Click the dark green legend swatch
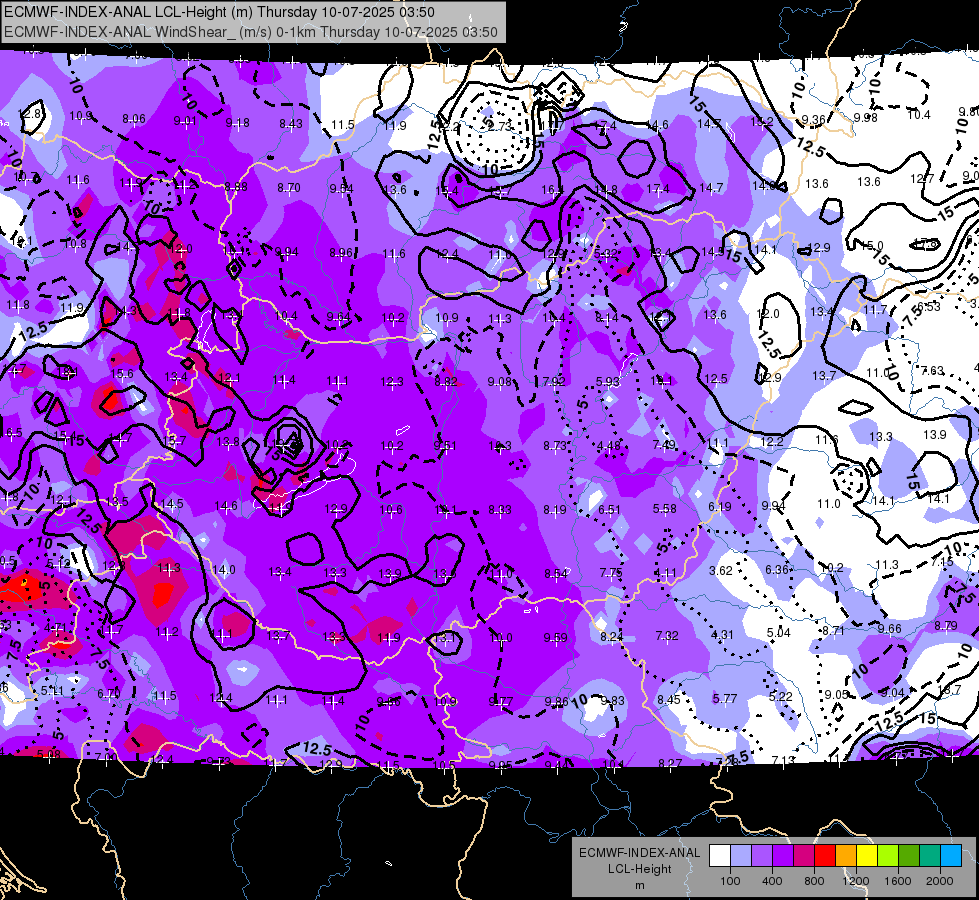 pos(909,856)
